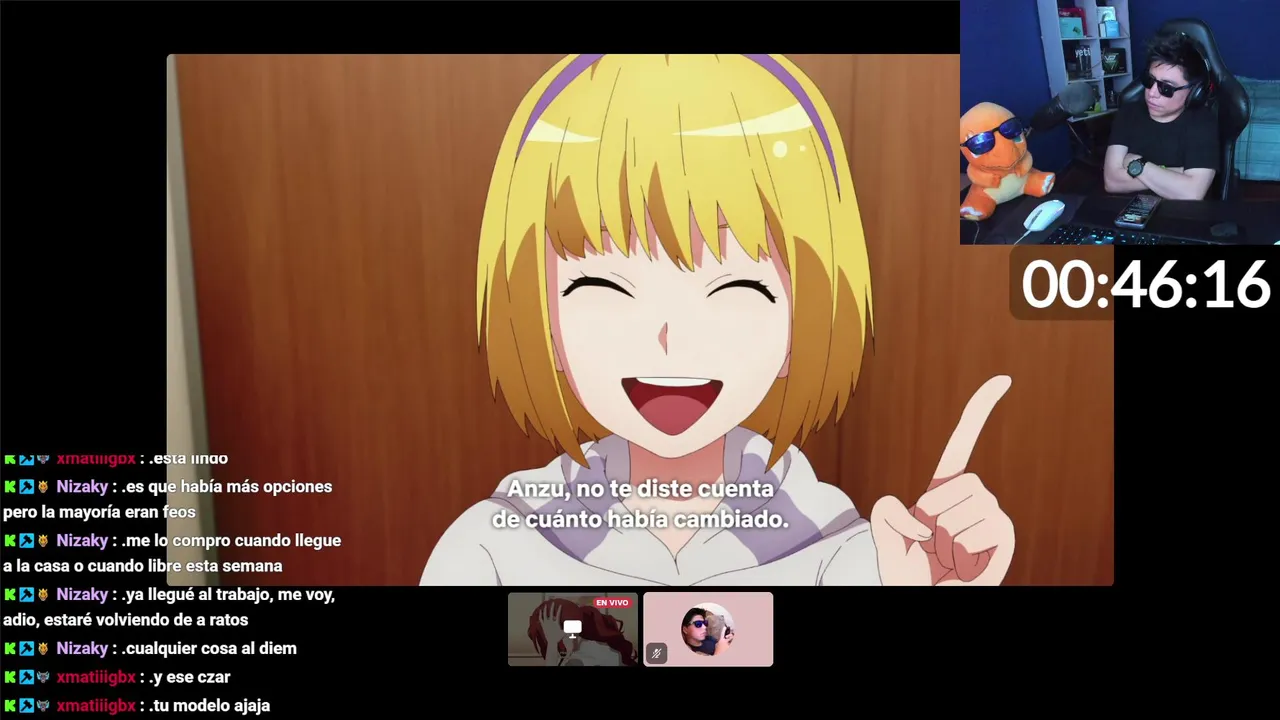Click username Nizaky beside '.cualquier cosa al diem'
The image size is (1280, 720).
(x=82, y=648)
